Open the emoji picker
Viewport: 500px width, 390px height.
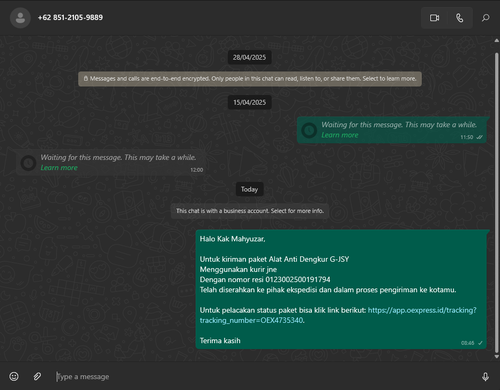tap(14, 376)
